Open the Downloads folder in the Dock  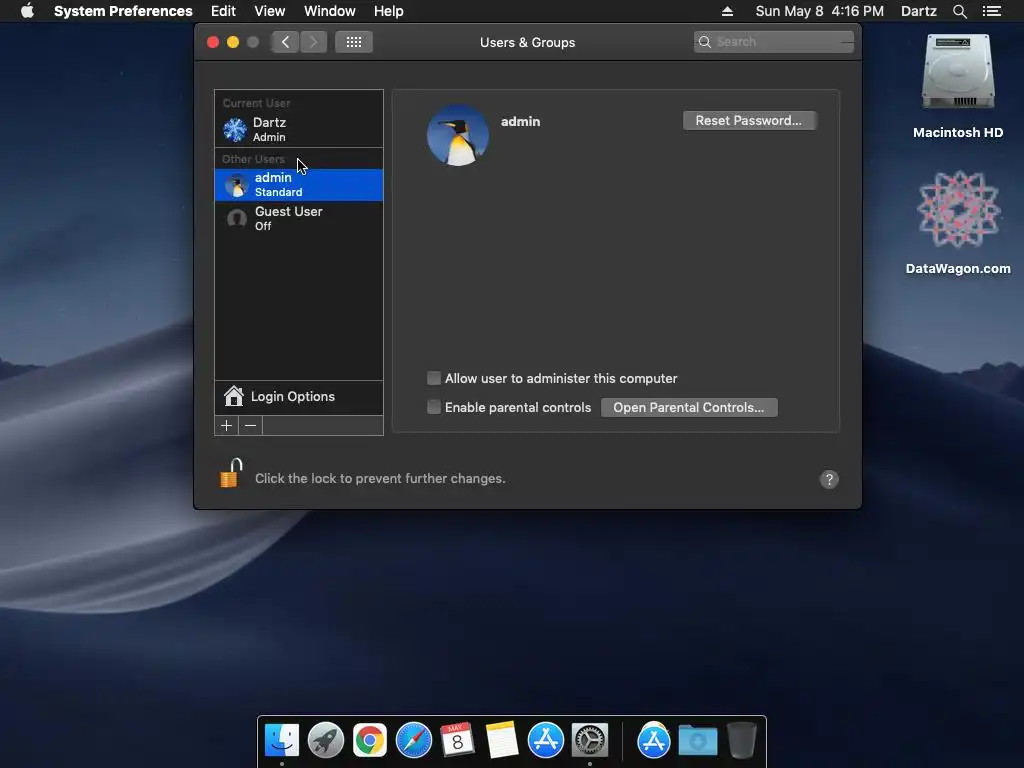tap(697, 740)
